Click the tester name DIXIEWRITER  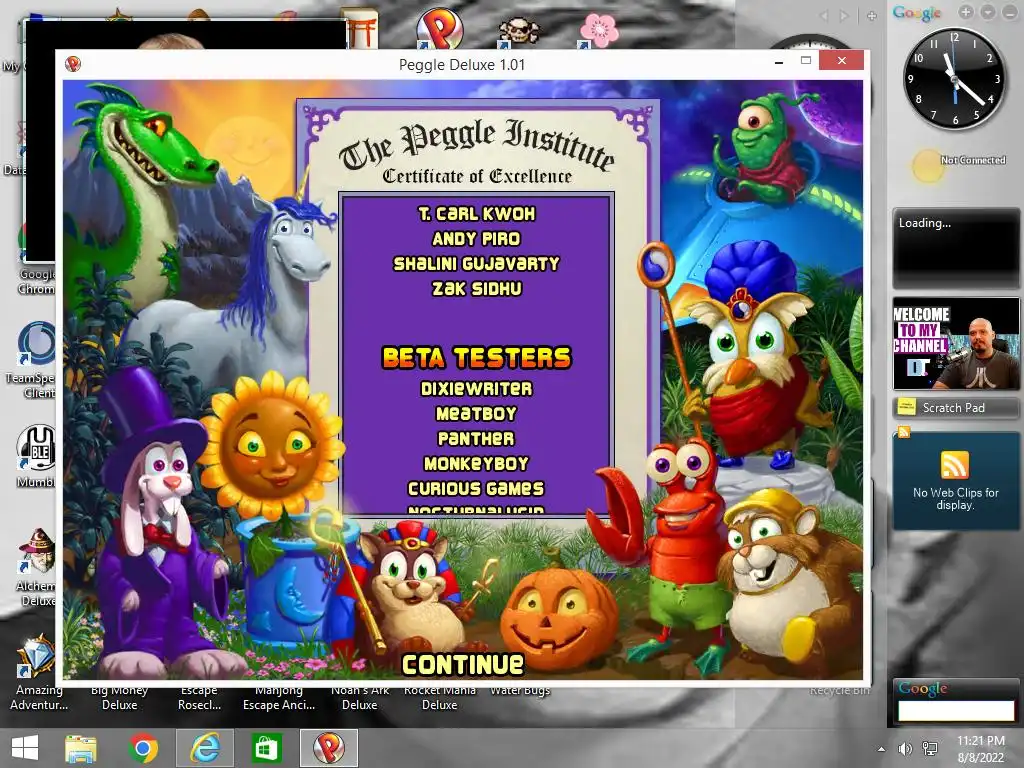point(476,389)
